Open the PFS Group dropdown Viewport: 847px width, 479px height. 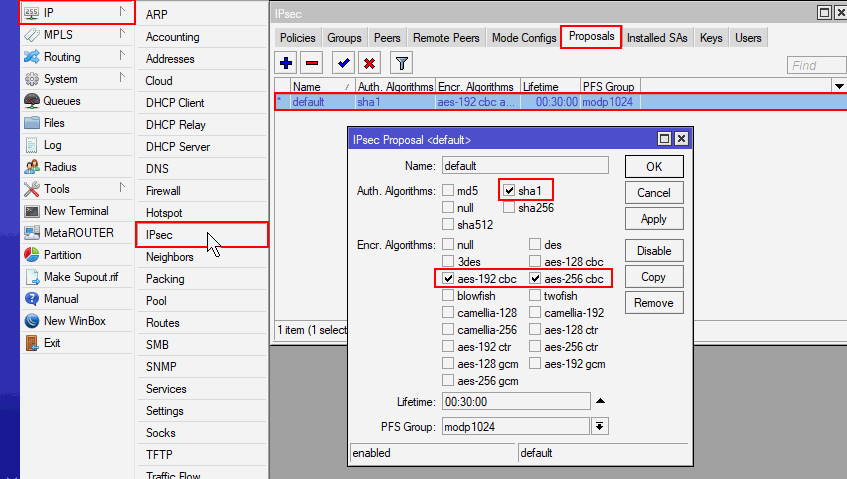point(600,427)
